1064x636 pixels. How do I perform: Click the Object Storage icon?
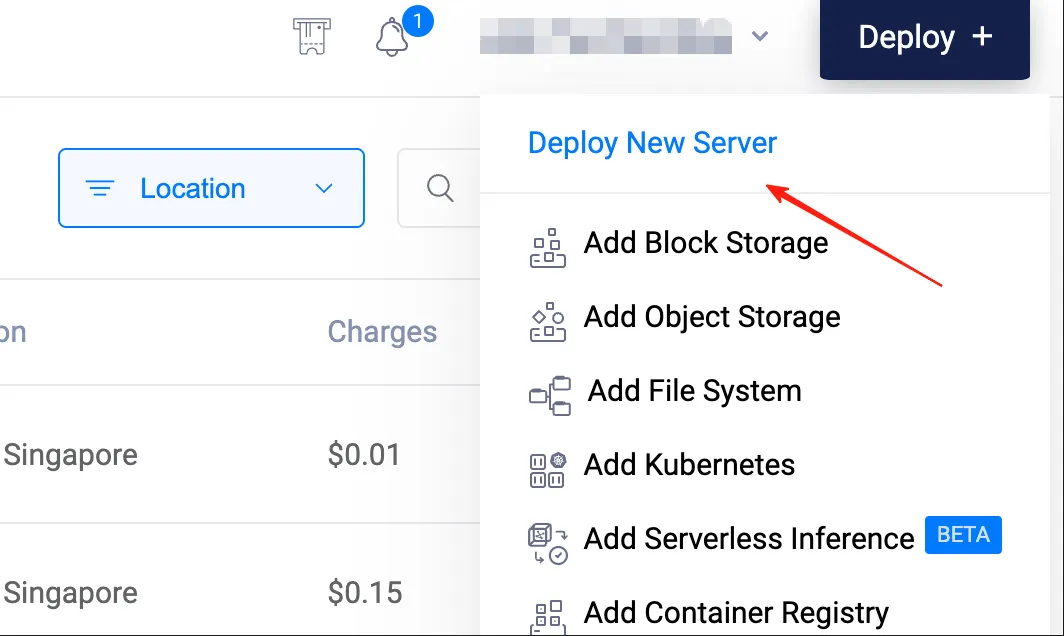547,320
